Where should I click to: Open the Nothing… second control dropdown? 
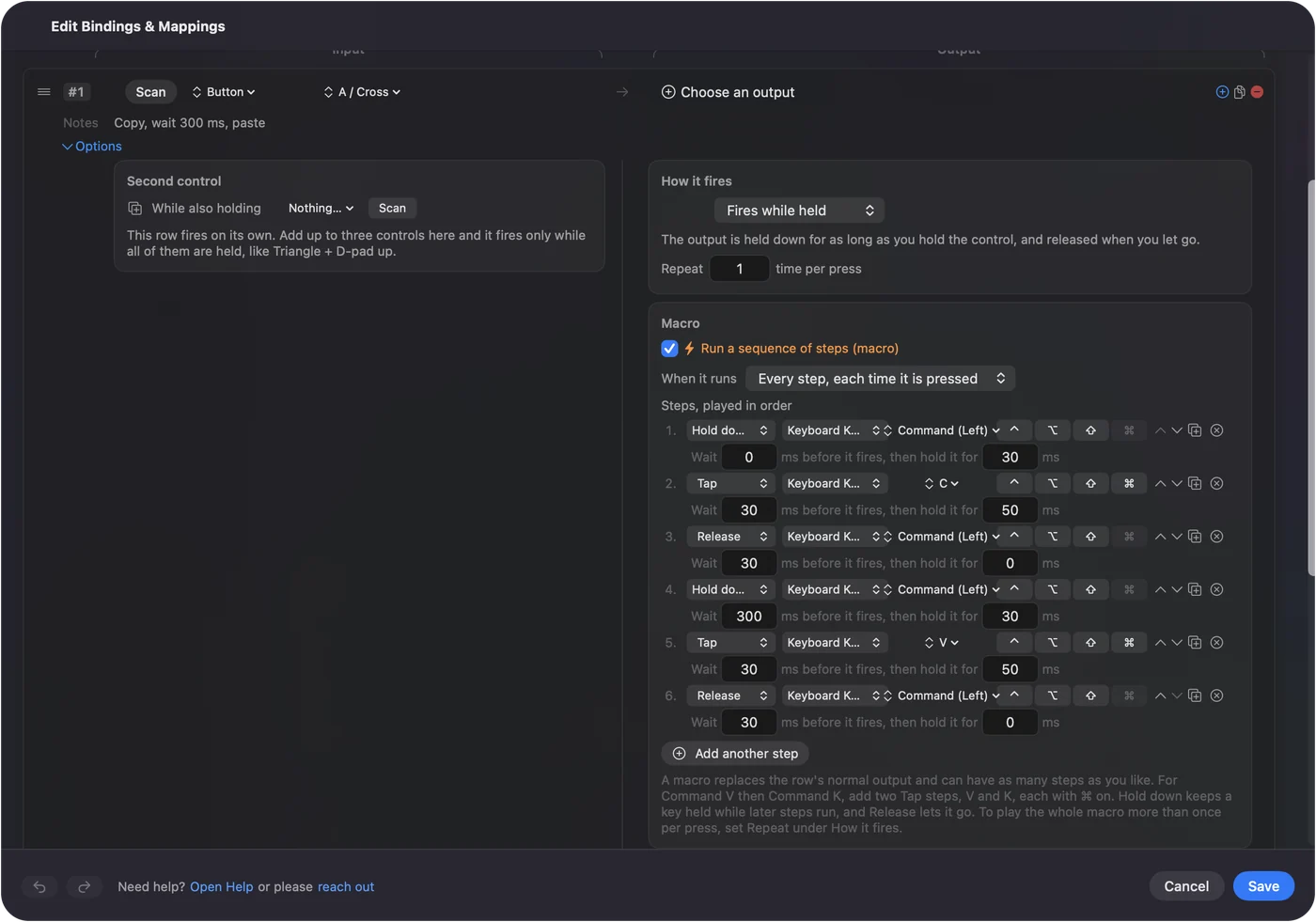321,209
